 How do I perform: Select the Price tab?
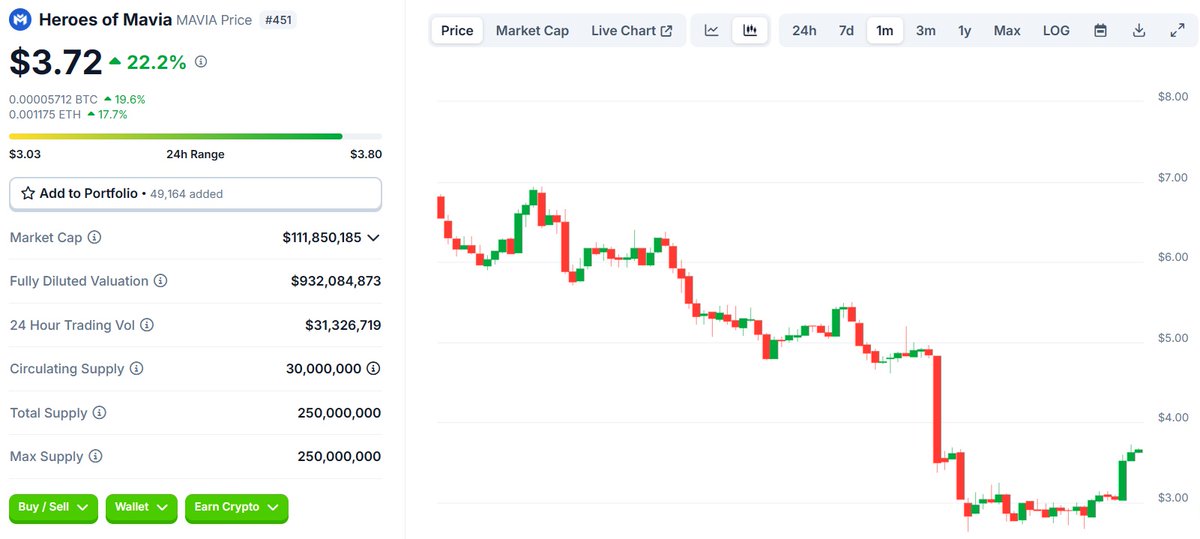coord(457,30)
